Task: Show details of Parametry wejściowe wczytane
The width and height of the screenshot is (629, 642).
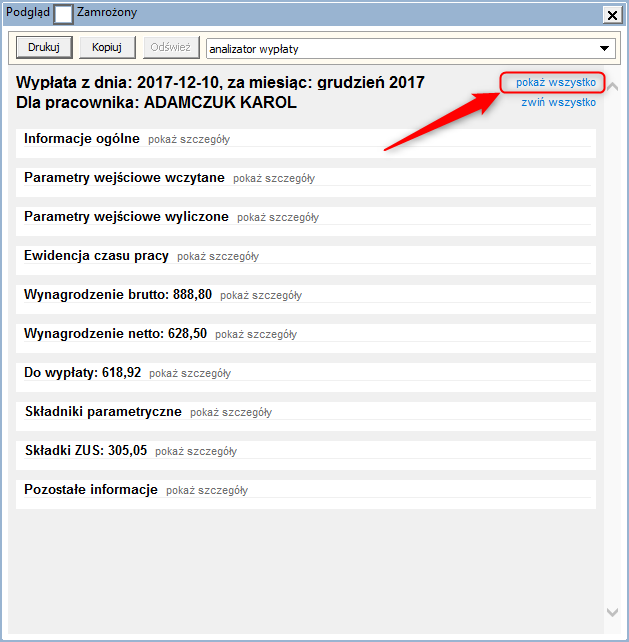Action: [274, 179]
